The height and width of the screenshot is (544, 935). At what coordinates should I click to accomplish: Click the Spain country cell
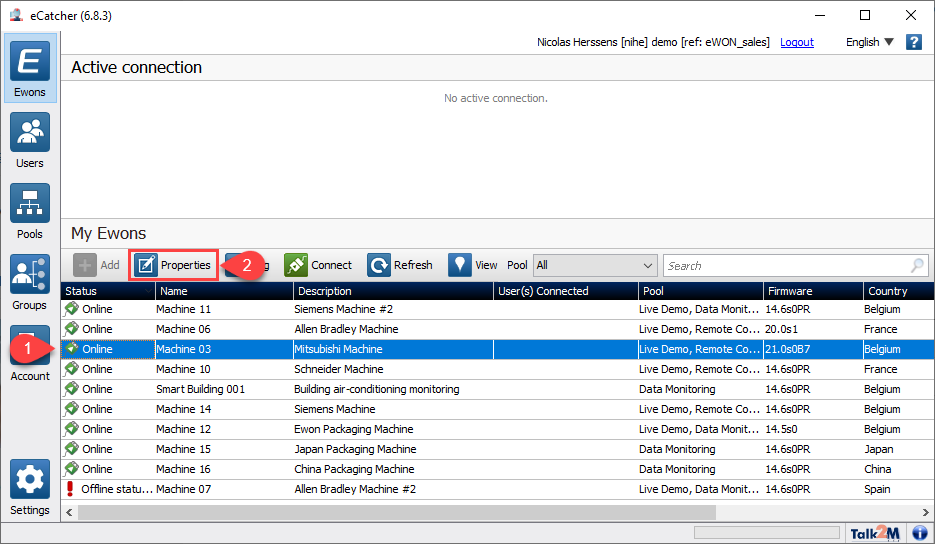coord(877,489)
